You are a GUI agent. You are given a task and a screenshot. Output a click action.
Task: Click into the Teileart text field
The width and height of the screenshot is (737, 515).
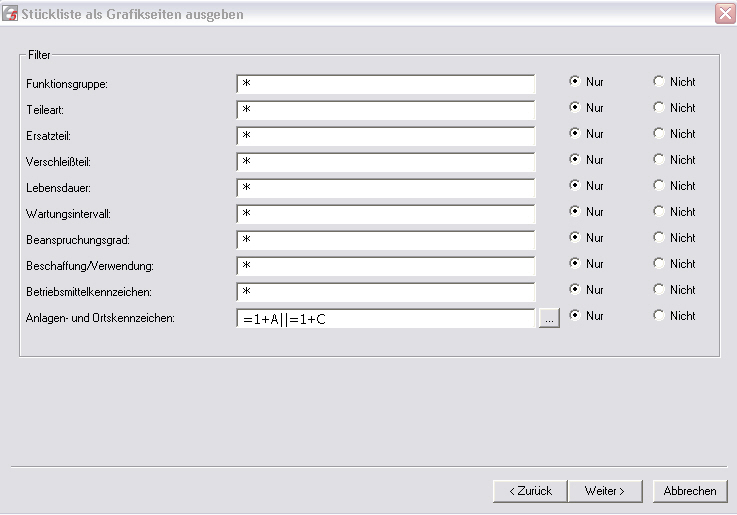pyautogui.click(x=385, y=110)
